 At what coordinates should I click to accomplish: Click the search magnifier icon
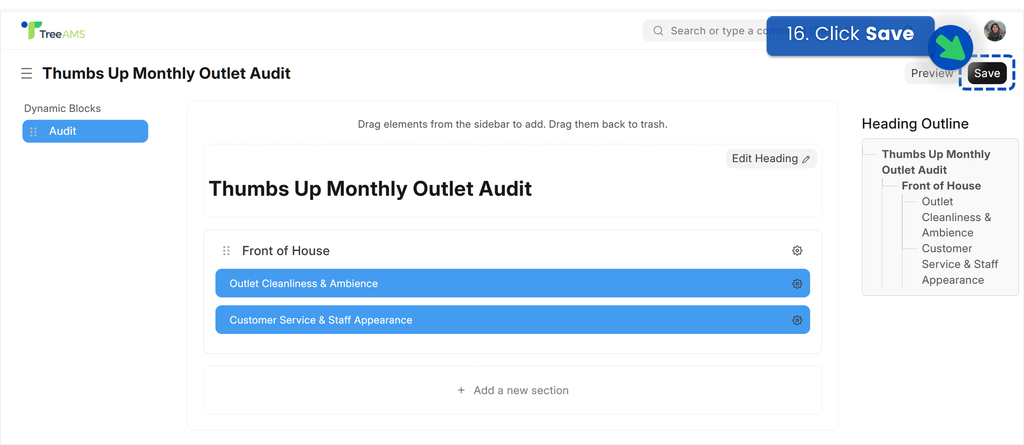pyautogui.click(x=658, y=31)
